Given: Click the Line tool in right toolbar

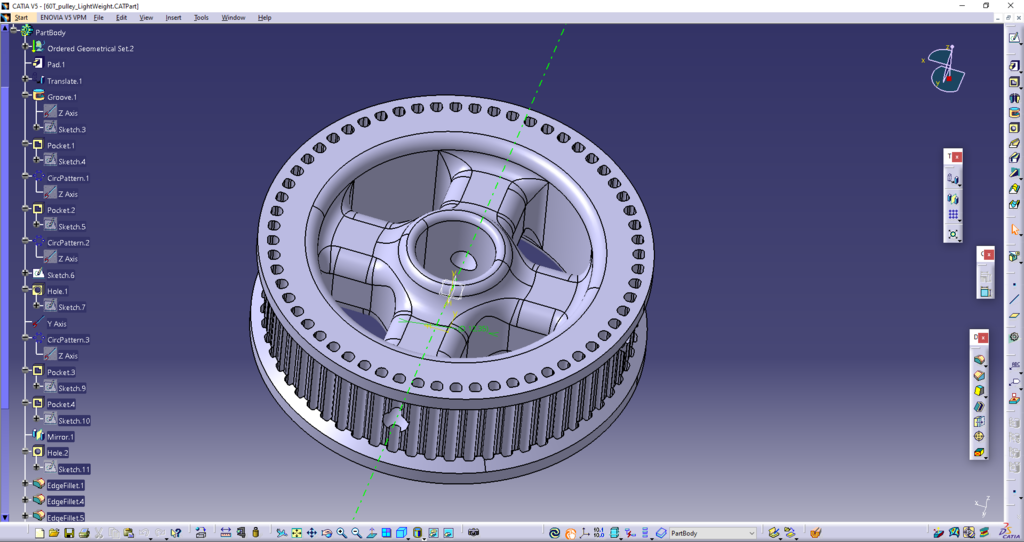Looking at the screenshot, I should [x=1014, y=299].
